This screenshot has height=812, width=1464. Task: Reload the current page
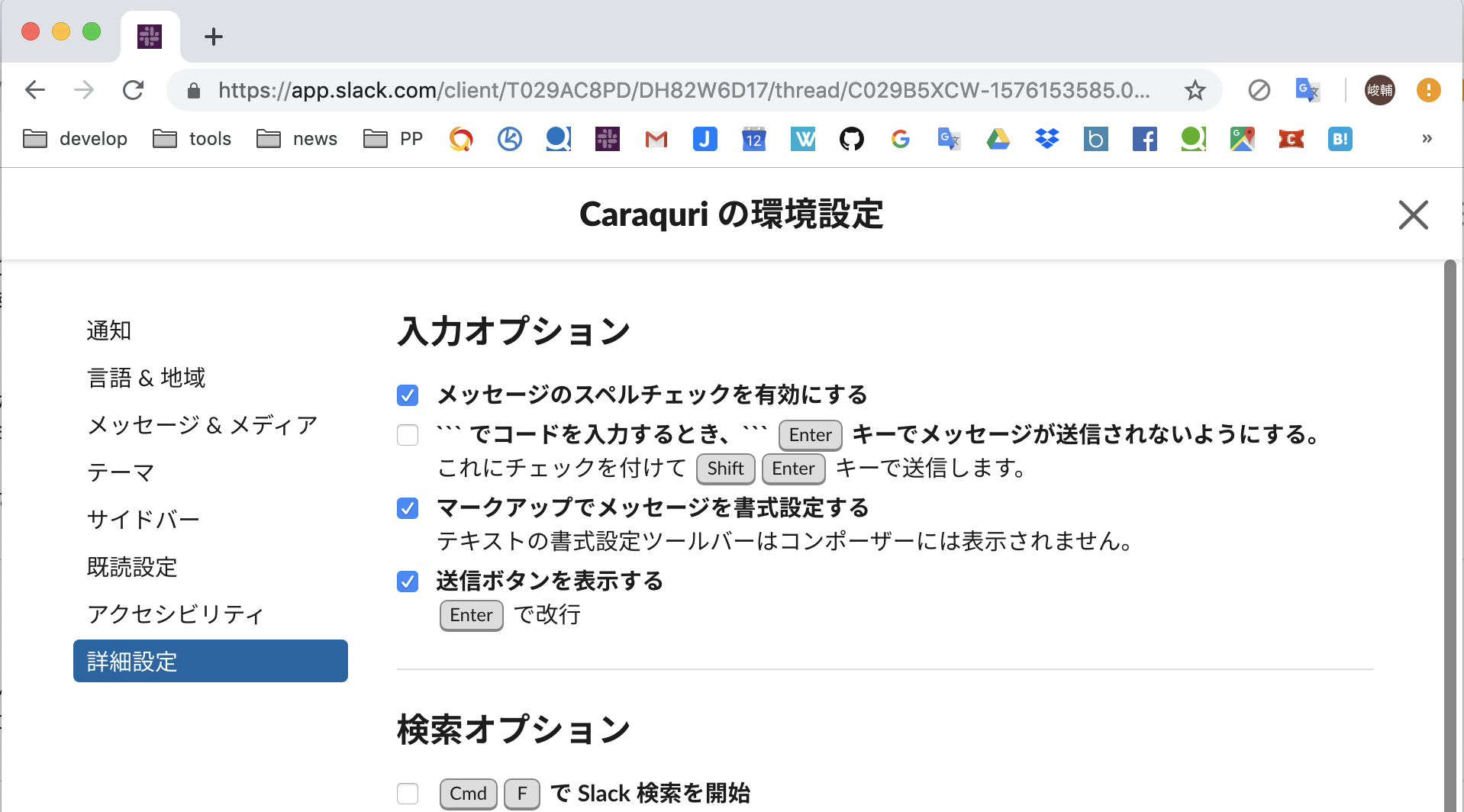(x=134, y=90)
